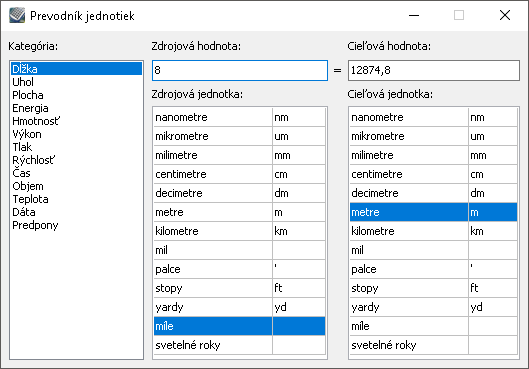The height and width of the screenshot is (369, 529).
Task: Choose stopy in source unit list
Action: (240, 288)
